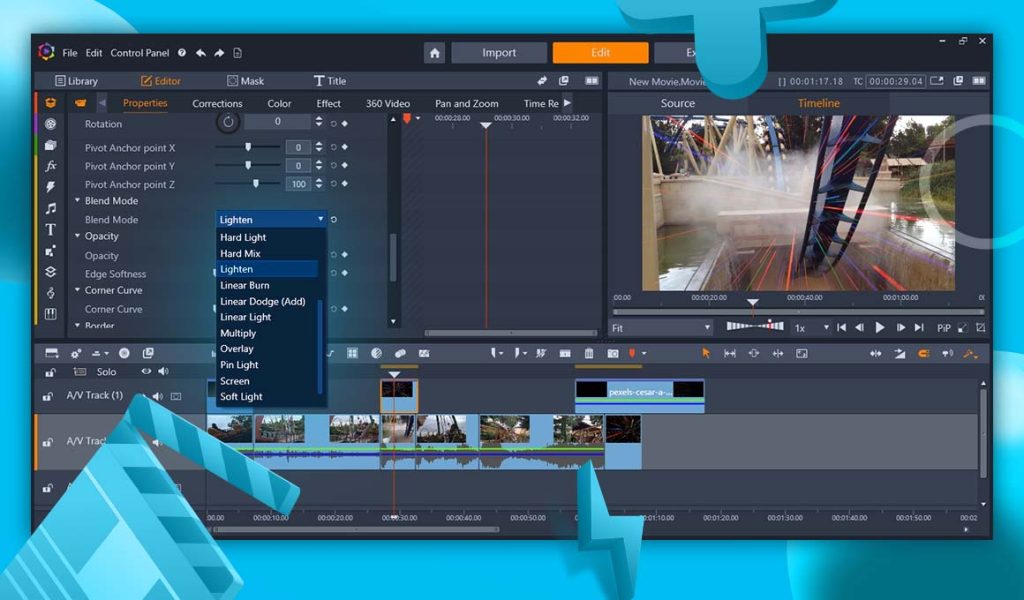Click the PiP button in the preview controls
Image resolution: width=1024 pixels, height=600 pixels.
(x=944, y=328)
